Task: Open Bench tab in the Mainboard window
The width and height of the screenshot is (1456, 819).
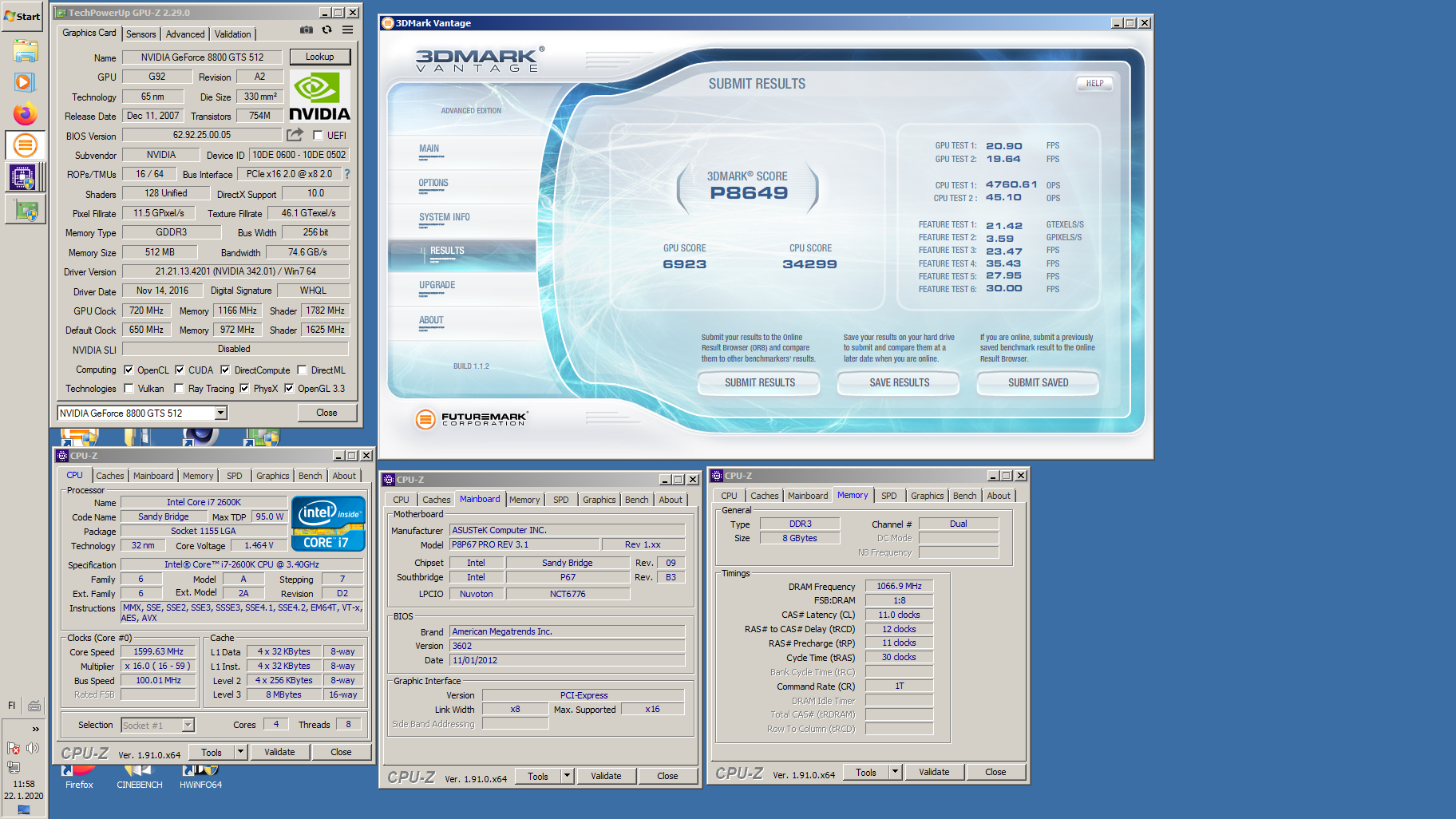Action: coord(636,500)
